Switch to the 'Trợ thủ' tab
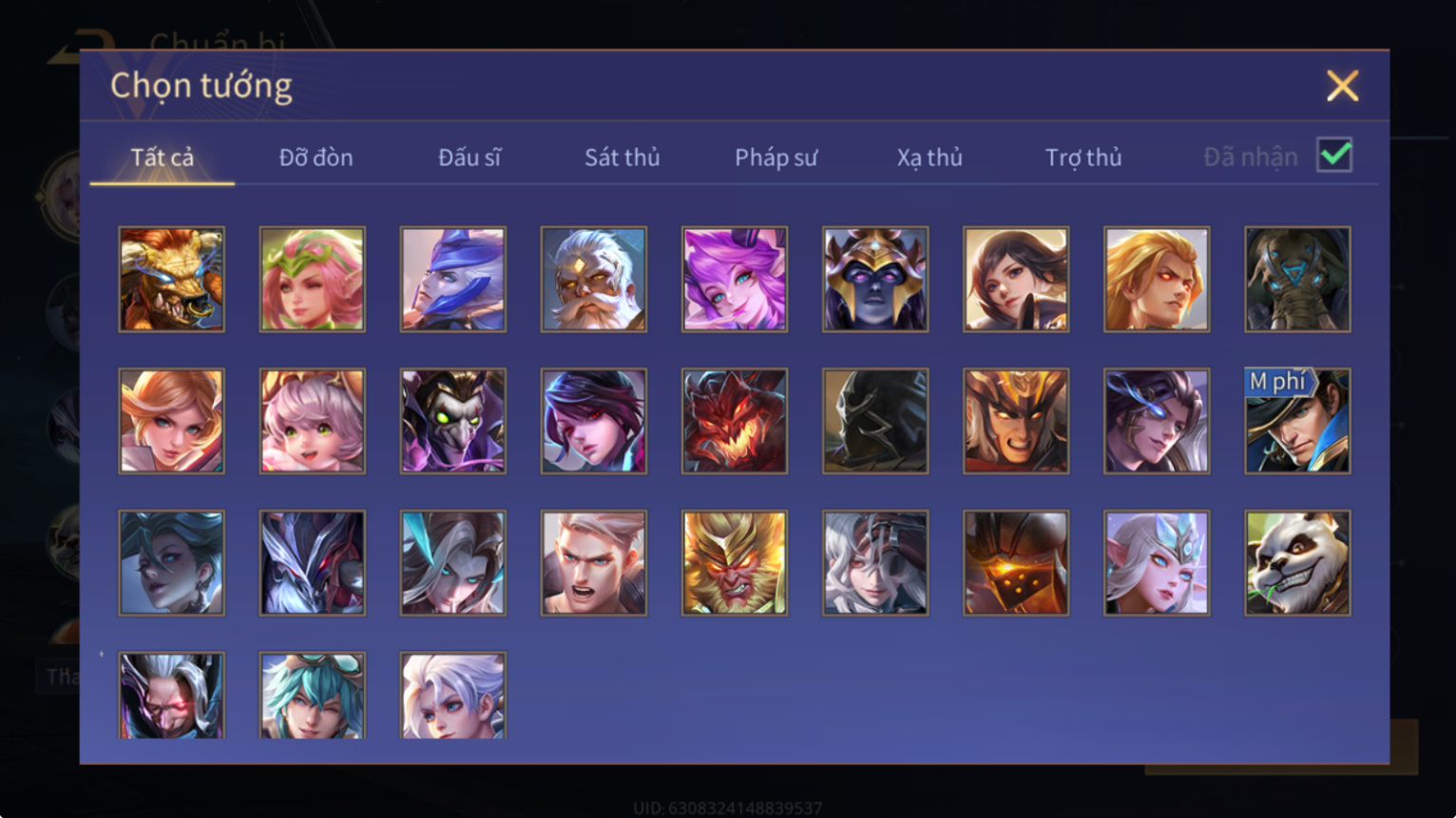This screenshot has width=1456, height=818. pos(1083,158)
